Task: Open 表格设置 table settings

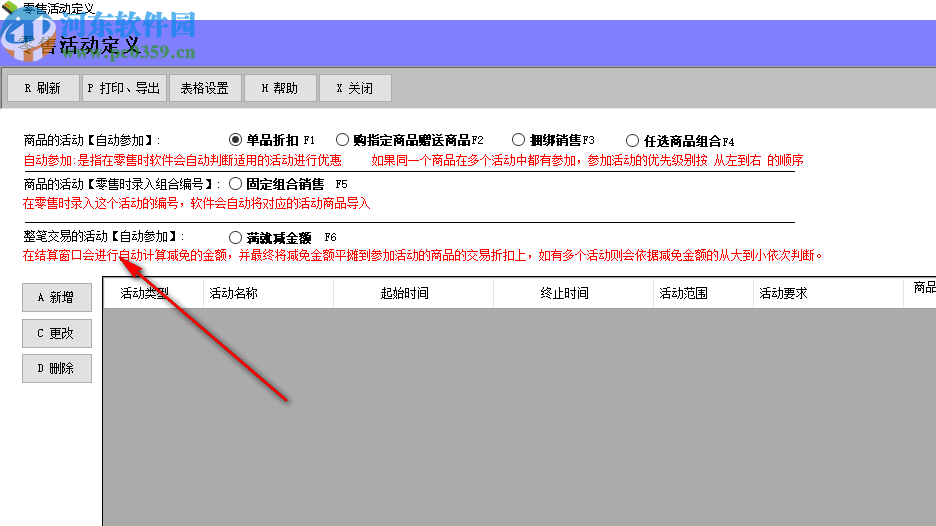Action: (x=205, y=88)
